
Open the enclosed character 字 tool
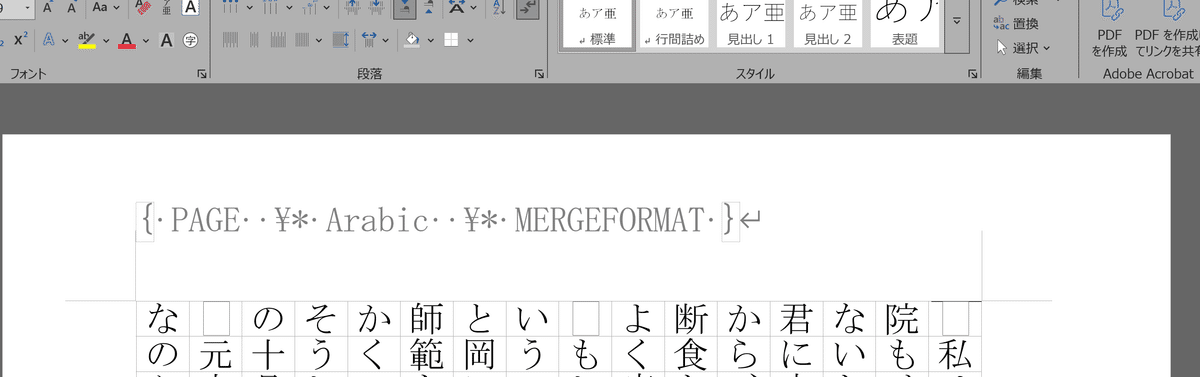click(x=190, y=41)
